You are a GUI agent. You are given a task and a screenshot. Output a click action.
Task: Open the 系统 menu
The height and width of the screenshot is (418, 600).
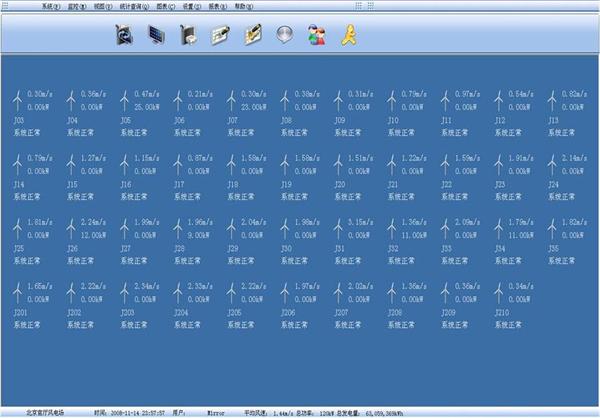pos(50,6)
